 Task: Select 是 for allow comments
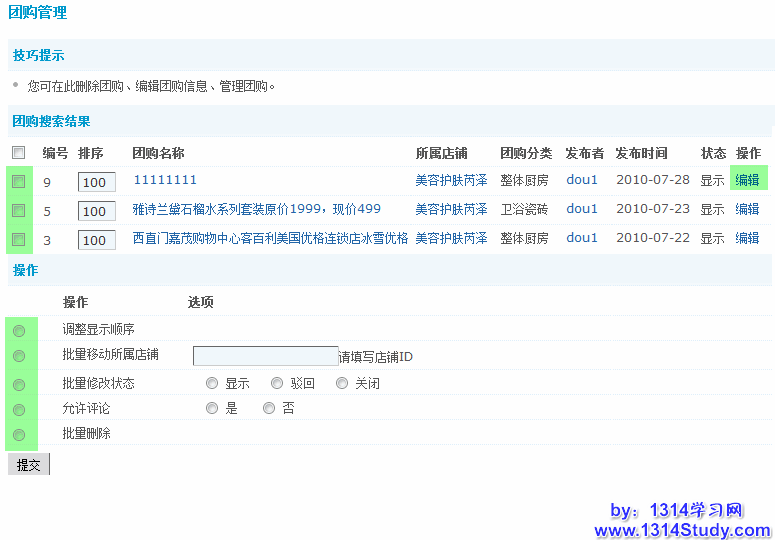pos(211,408)
